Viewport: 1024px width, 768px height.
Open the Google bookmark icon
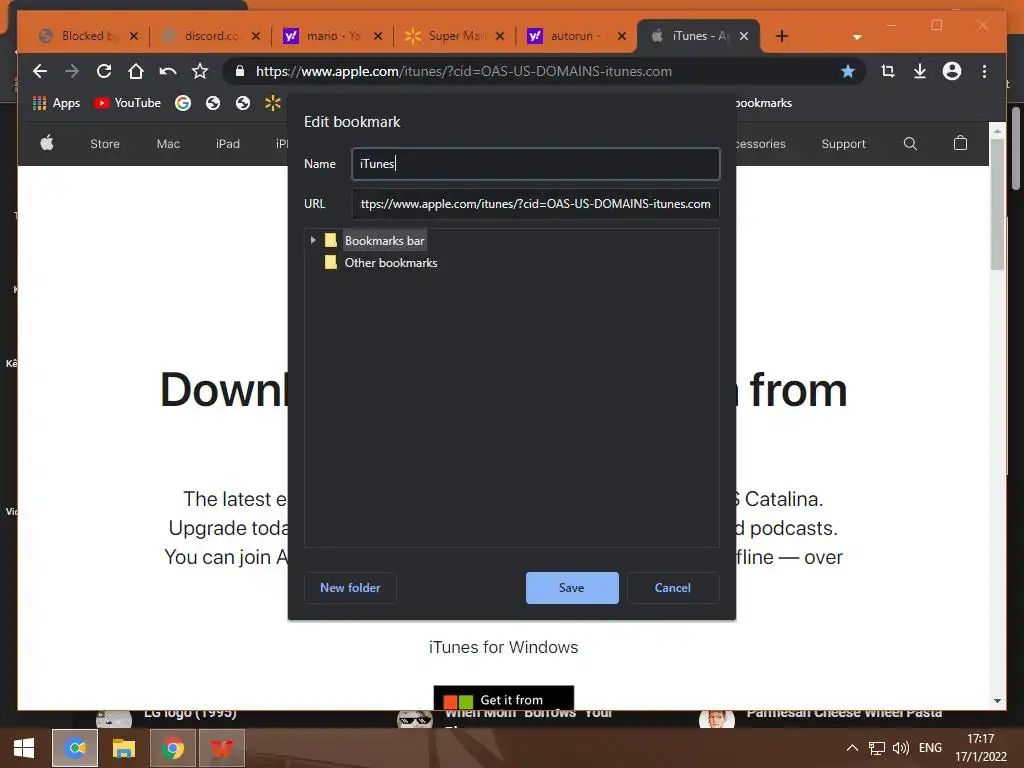pos(183,103)
